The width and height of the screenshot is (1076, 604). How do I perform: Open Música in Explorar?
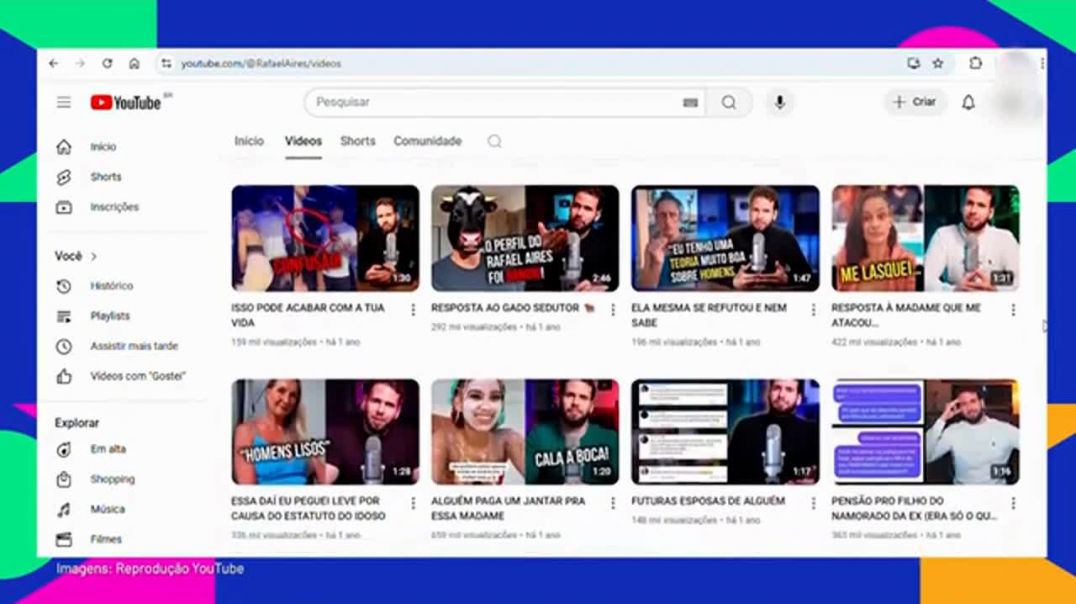pyautogui.click(x=107, y=510)
